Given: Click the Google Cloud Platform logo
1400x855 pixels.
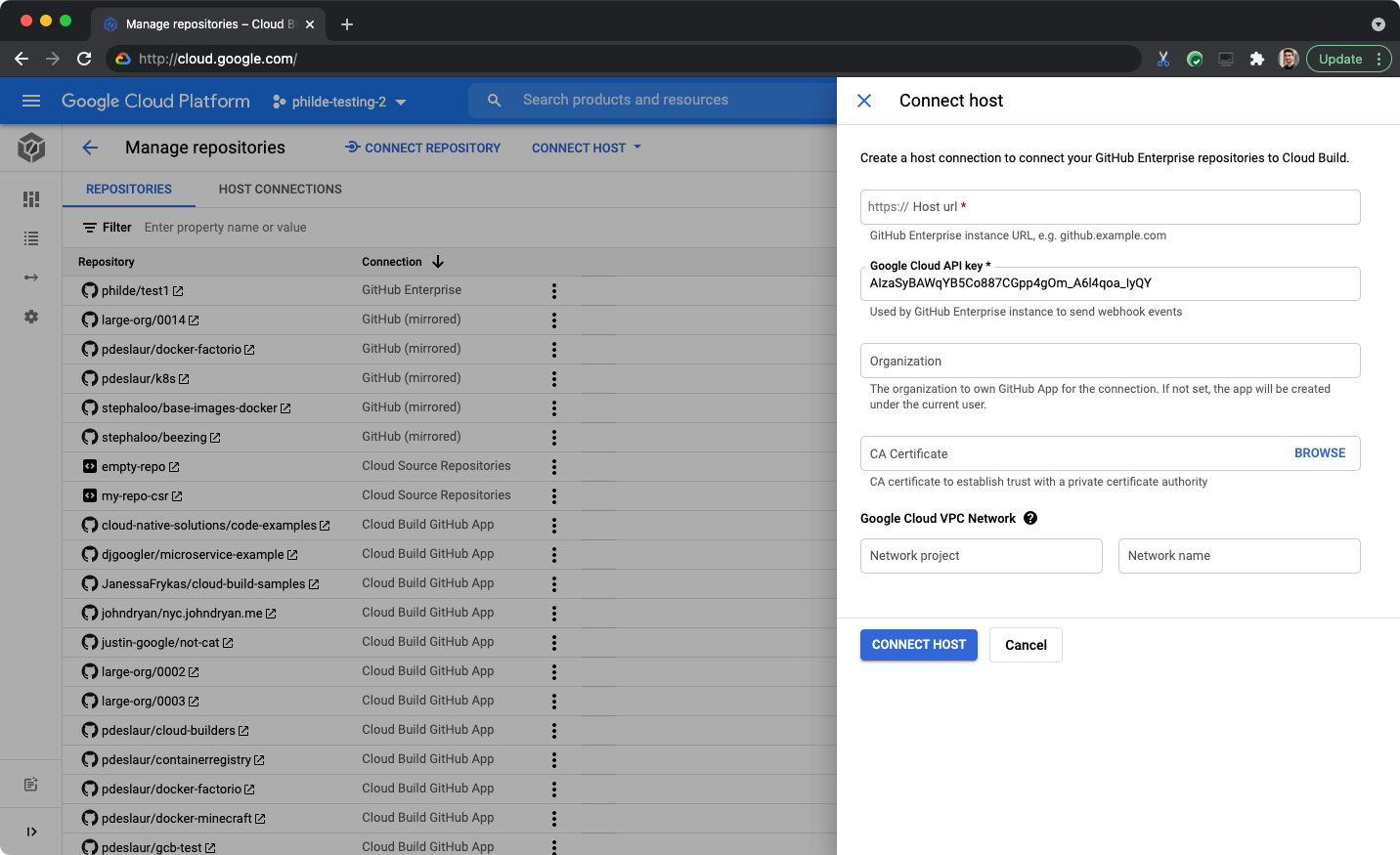Looking at the screenshot, I should point(155,101).
